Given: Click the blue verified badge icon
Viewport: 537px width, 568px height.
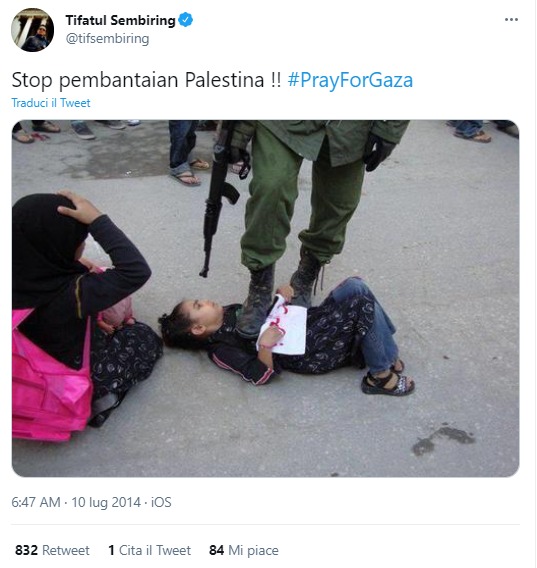Looking at the screenshot, I should (186, 20).
